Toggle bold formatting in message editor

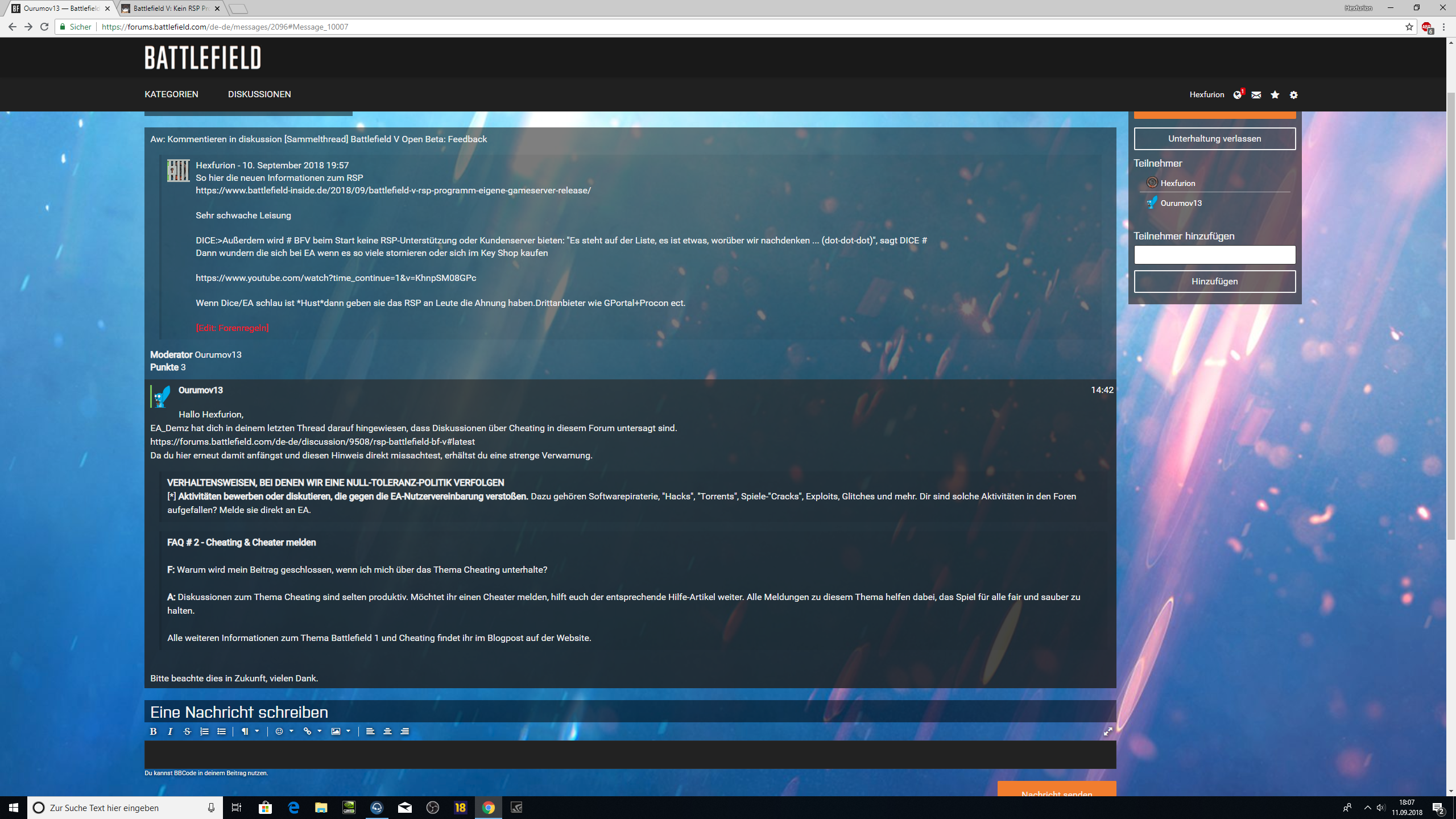(x=153, y=731)
